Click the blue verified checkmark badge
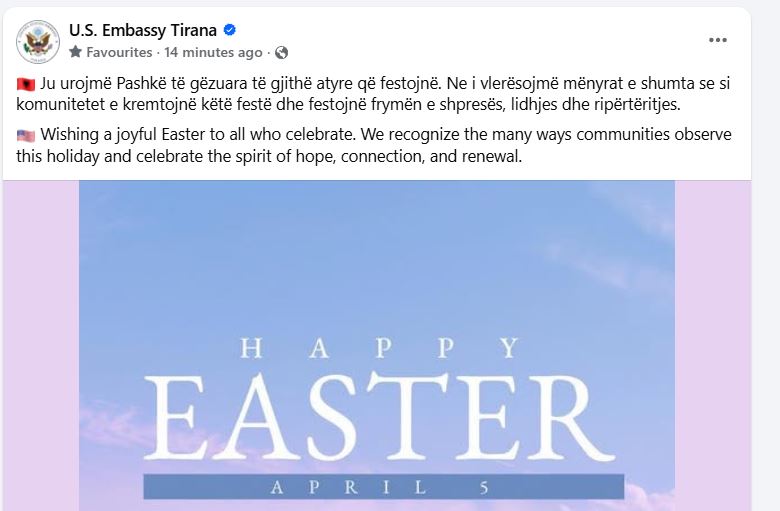The height and width of the screenshot is (511, 780). tap(229, 31)
